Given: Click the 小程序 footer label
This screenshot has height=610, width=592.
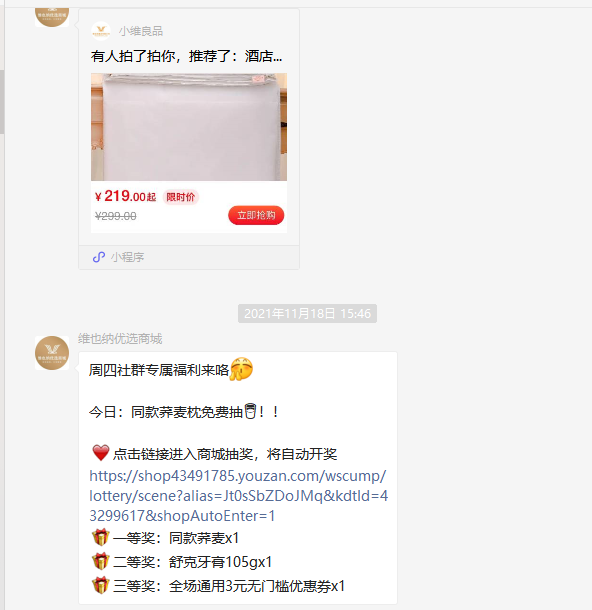Looking at the screenshot, I should point(128,257).
